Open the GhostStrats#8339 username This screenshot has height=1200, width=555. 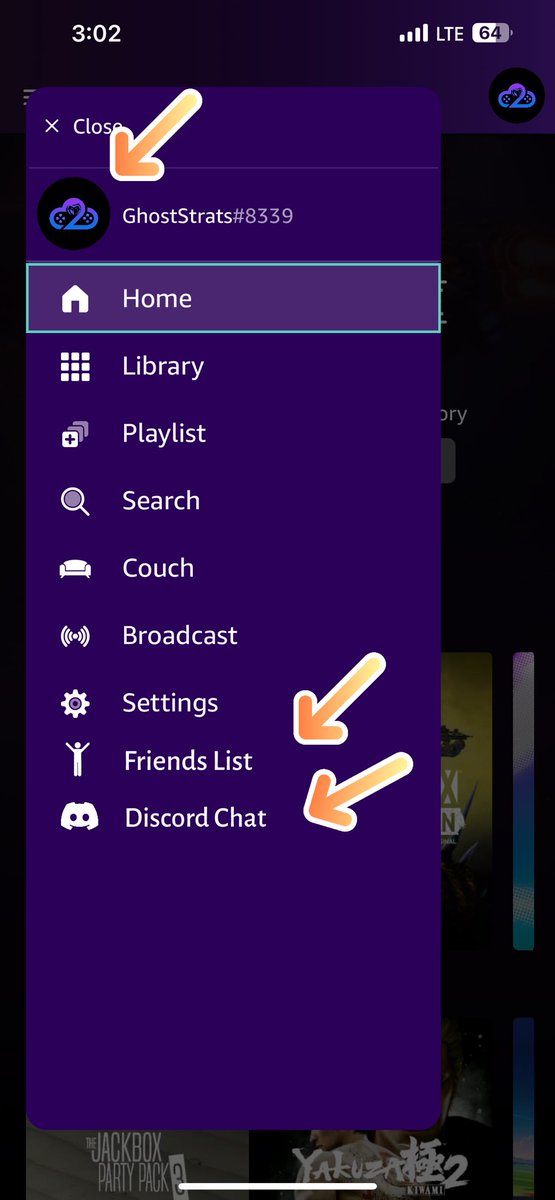coord(208,215)
